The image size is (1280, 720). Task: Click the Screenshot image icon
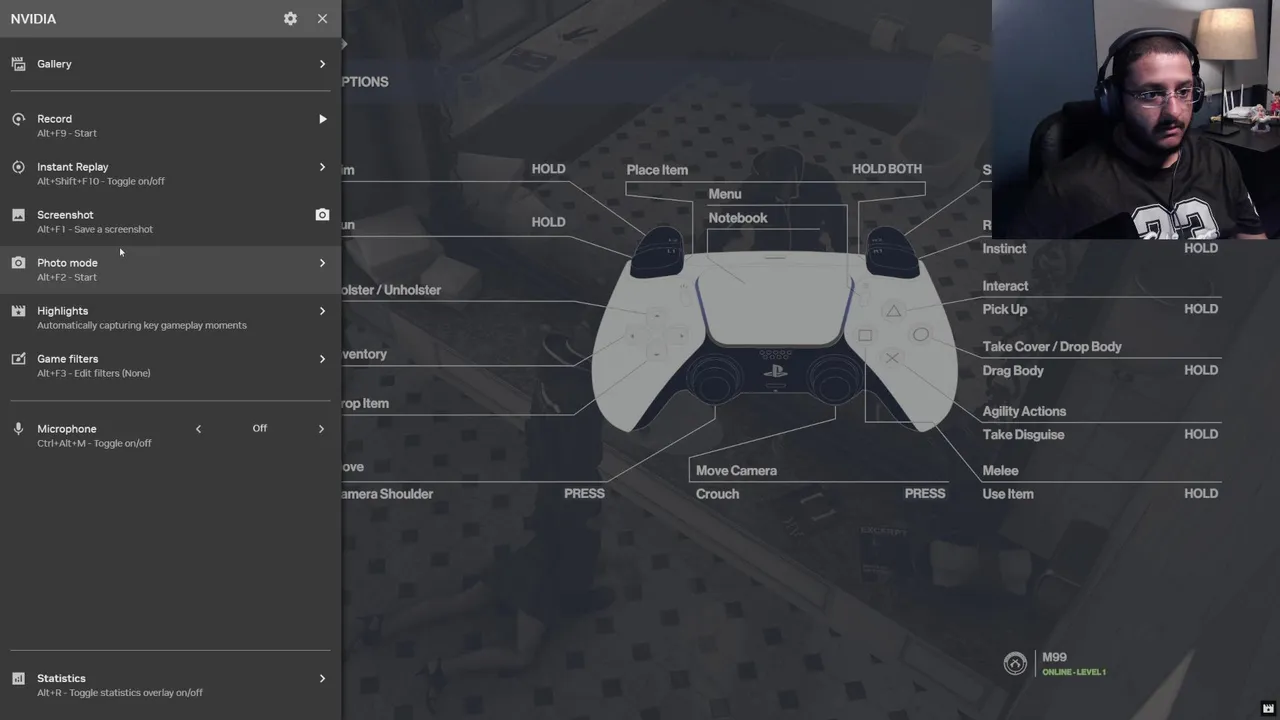click(x=18, y=215)
